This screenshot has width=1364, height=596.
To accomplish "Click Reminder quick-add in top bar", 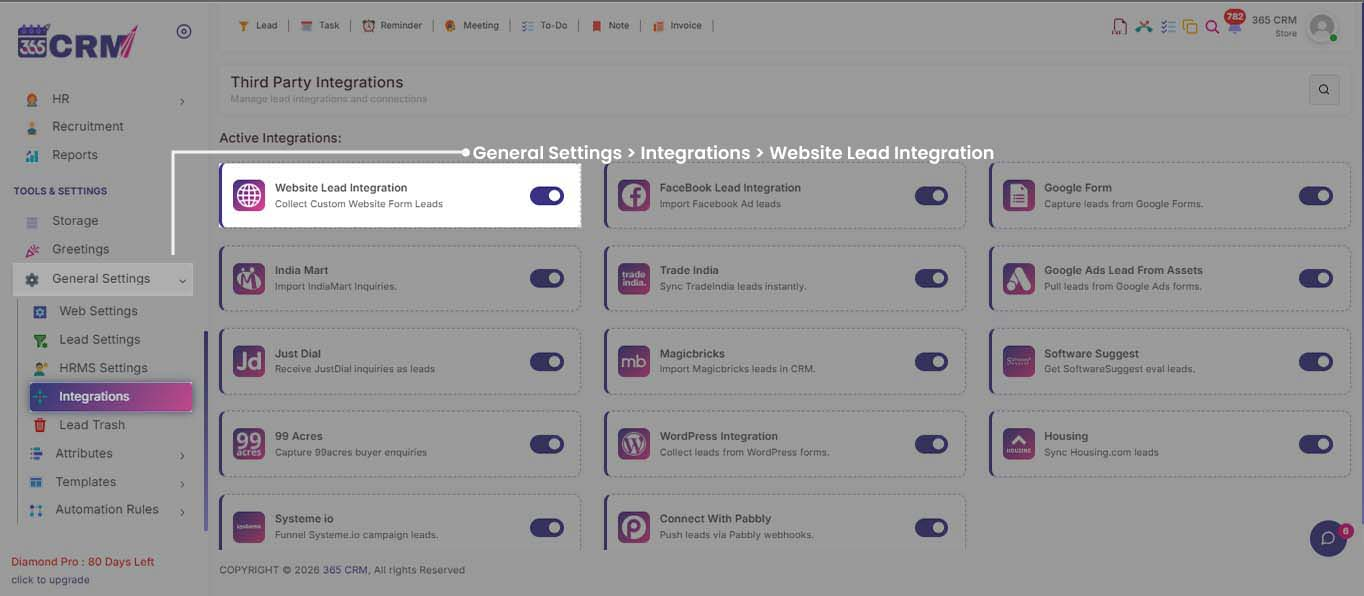I will (392, 26).
